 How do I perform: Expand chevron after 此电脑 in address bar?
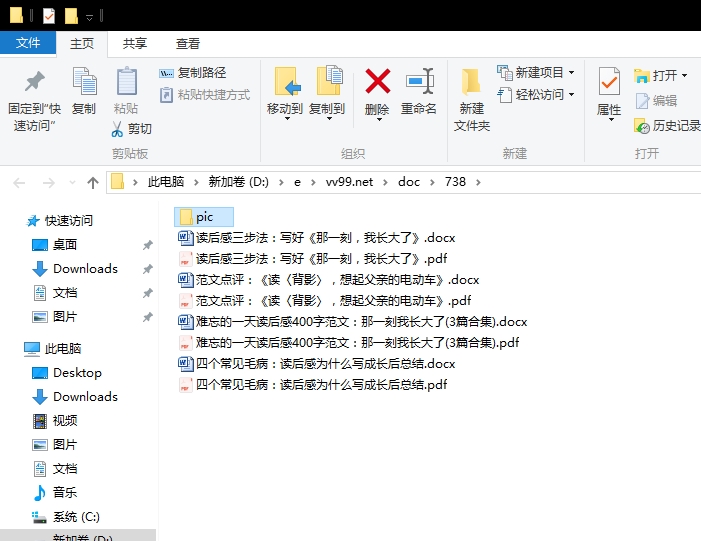coord(196,182)
